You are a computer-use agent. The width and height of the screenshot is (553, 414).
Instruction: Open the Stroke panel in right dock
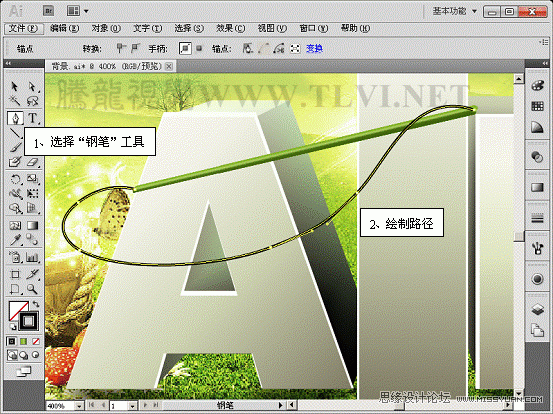pyautogui.click(x=537, y=219)
